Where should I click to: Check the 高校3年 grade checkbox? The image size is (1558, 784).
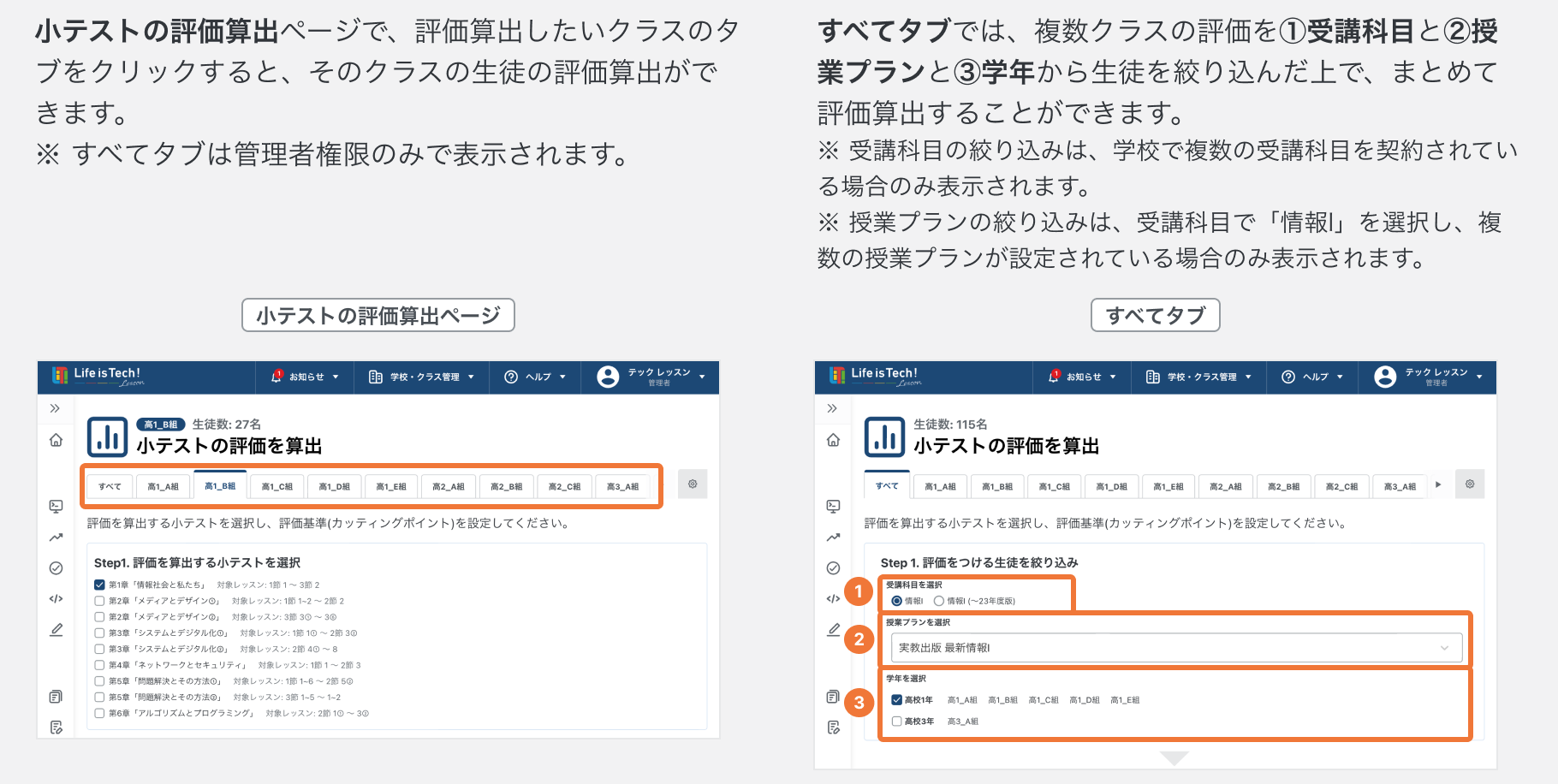coord(896,722)
